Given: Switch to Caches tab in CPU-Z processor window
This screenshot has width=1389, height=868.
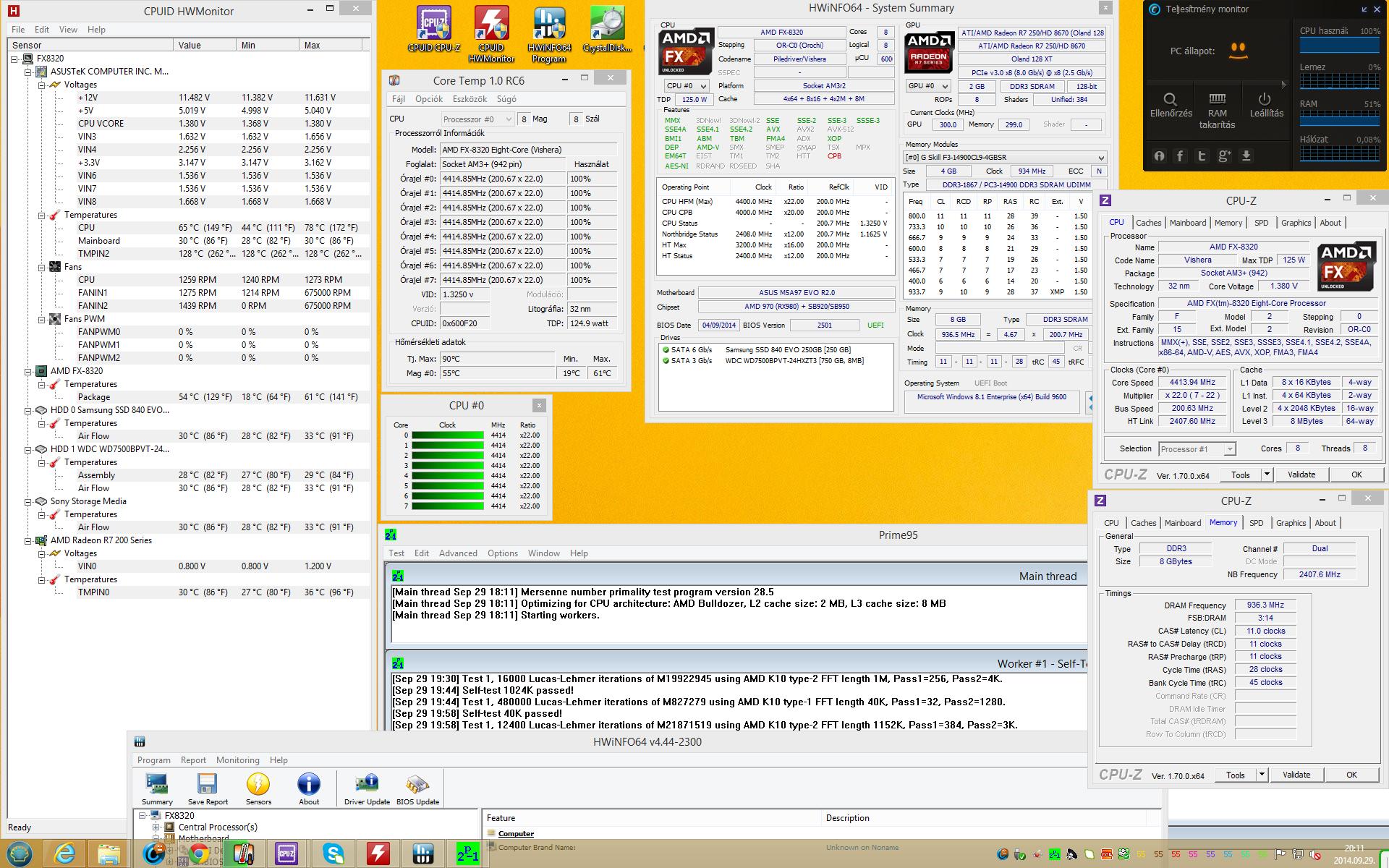Looking at the screenshot, I should tap(1148, 223).
